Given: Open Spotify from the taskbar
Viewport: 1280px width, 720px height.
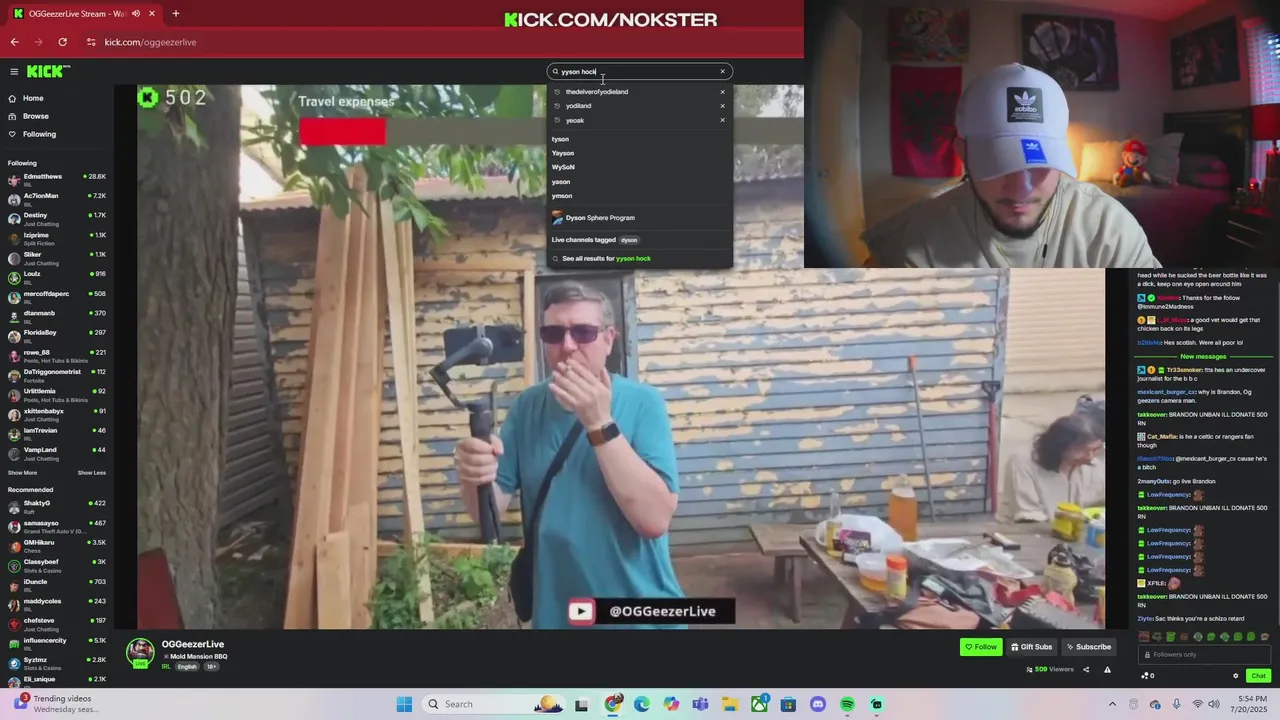Looking at the screenshot, I should pos(847,704).
